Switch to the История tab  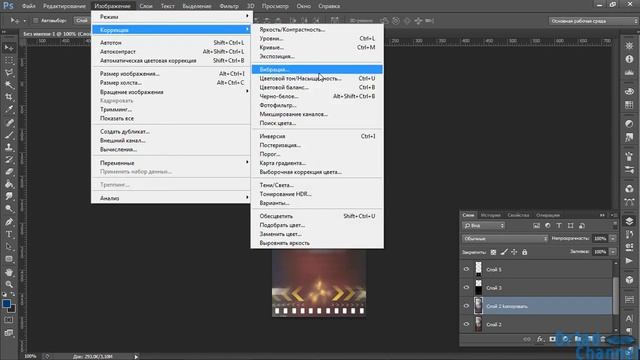[x=490, y=215]
